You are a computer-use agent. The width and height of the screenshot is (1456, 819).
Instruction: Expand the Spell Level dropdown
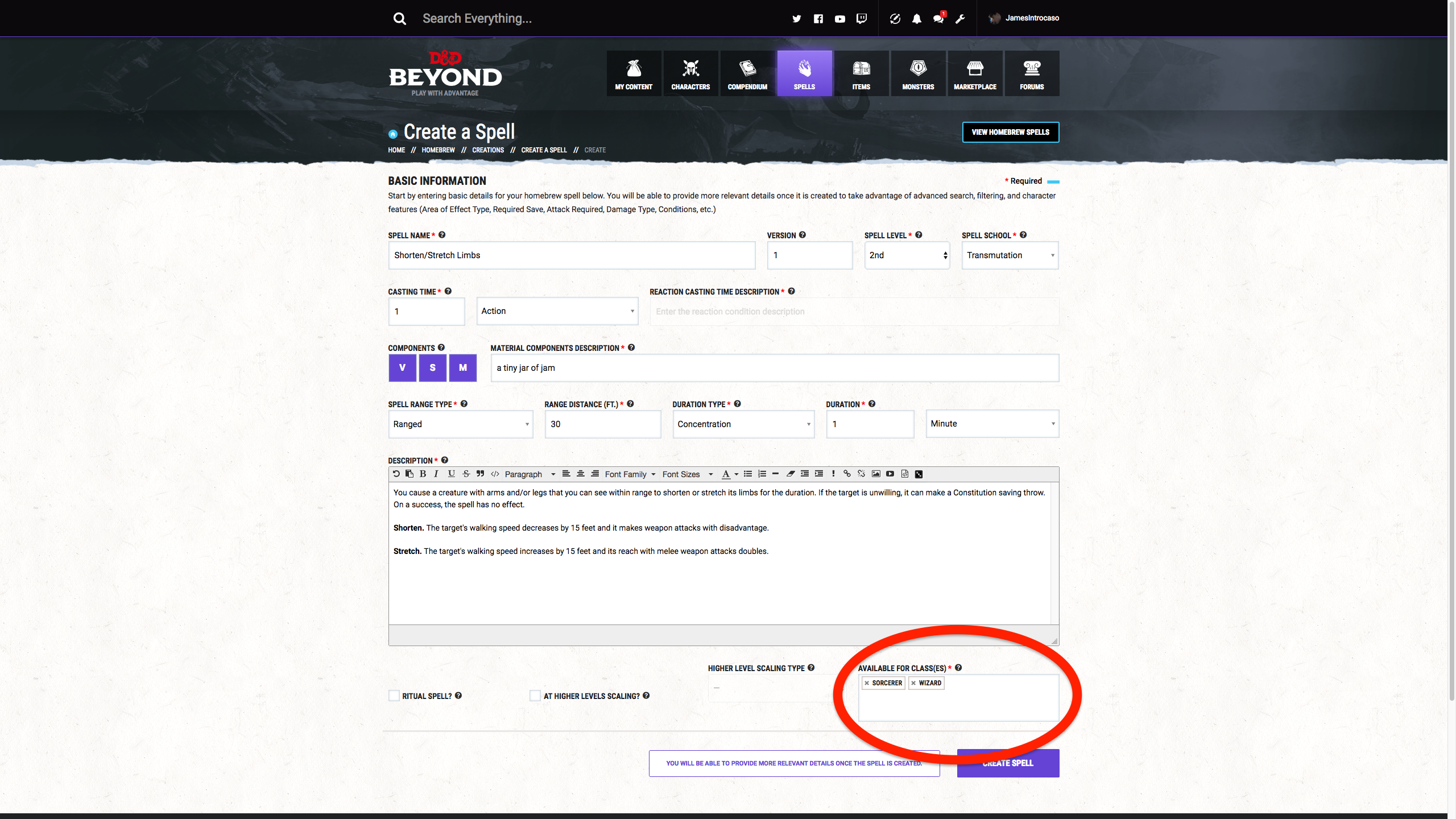[906, 255]
